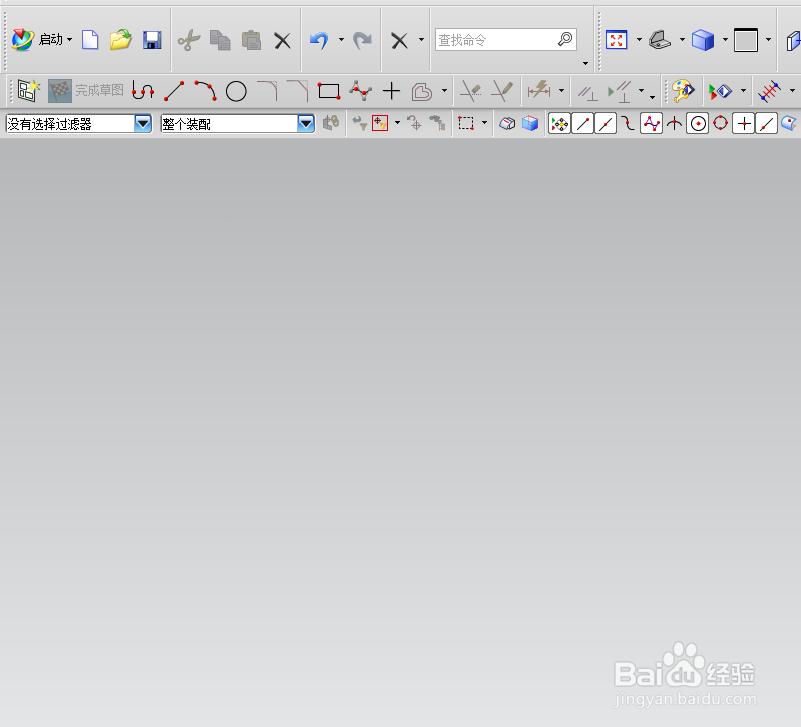The height and width of the screenshot is (727, 801).
Task: Click the X command icon before search field
Action: [399, 40]
